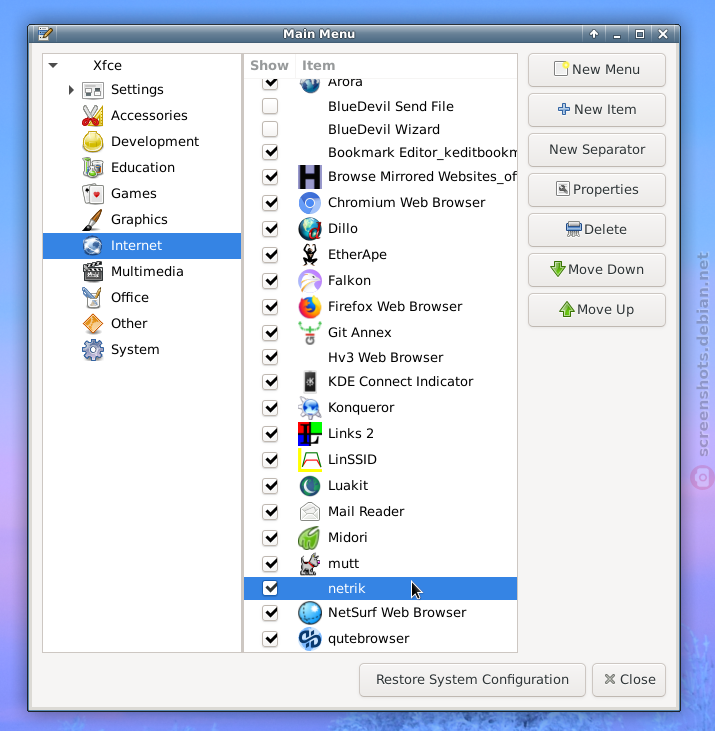
Task: Click the Luakit moon icon
Action: (x=310, y=486)
